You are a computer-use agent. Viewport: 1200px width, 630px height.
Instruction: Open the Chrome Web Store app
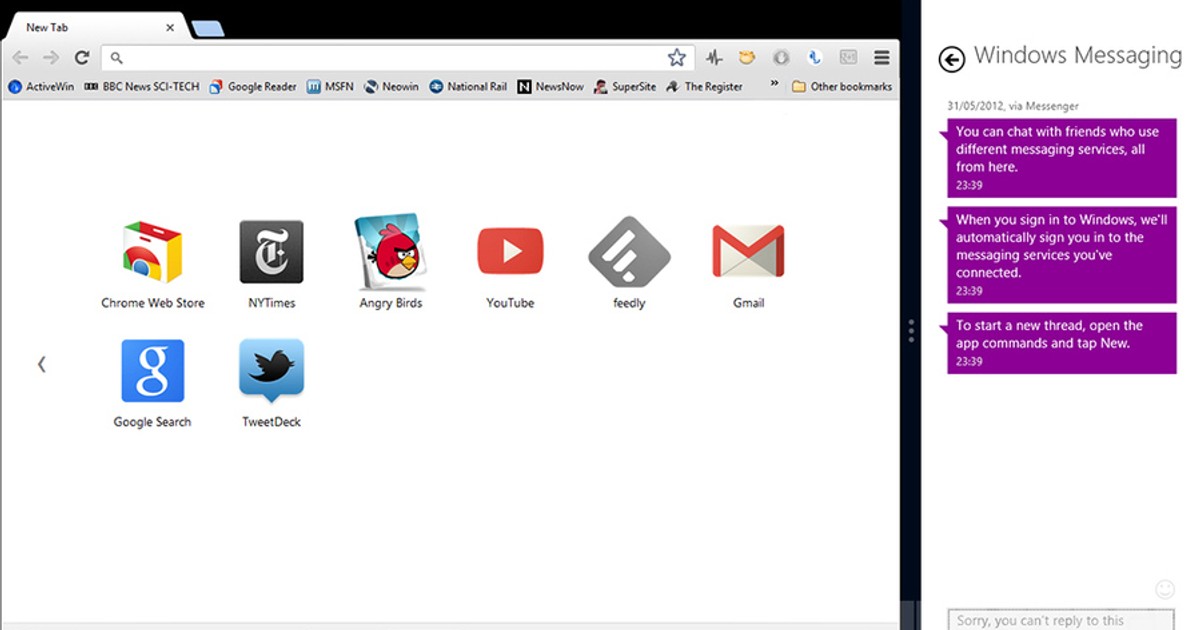pos(152,250)
